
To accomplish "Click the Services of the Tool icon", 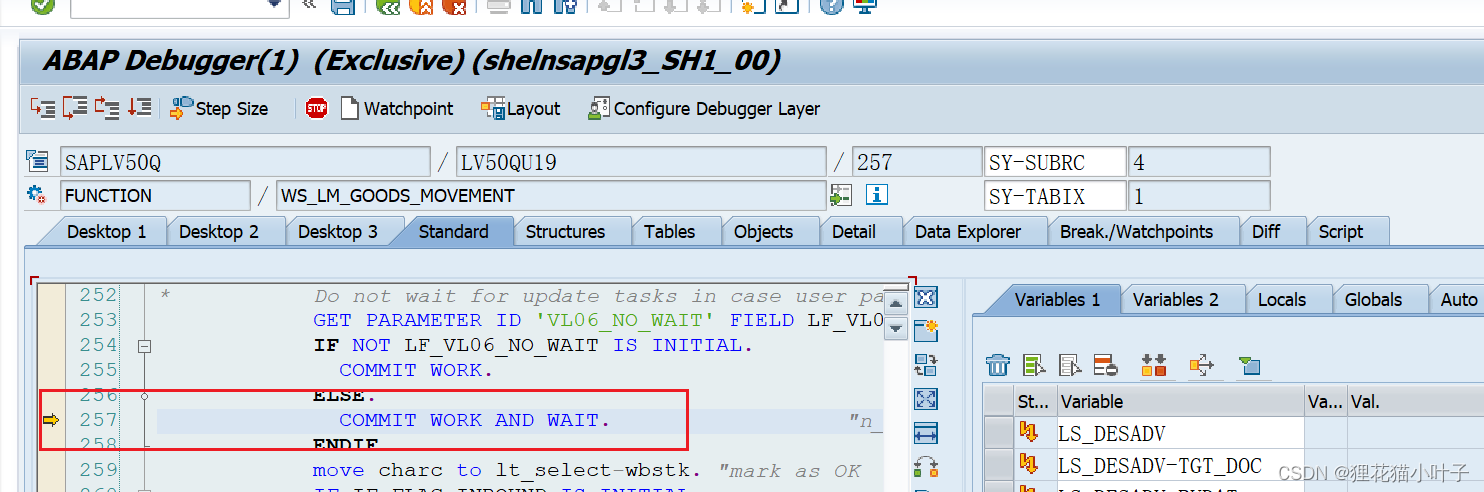I will pyautogui.click(x=926, y=467).
